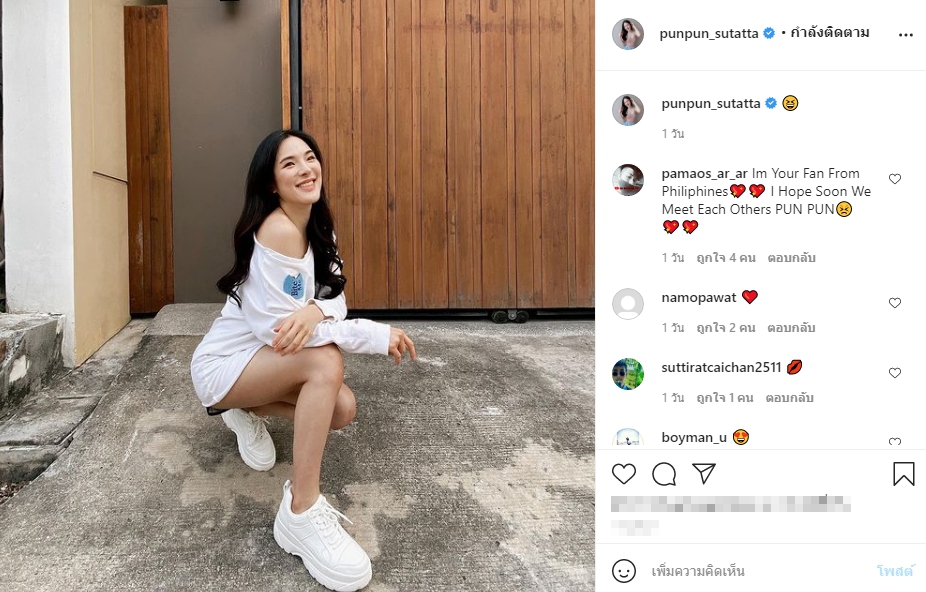Click the กำลังติดตาม following button
The width and height of the screenshot is (926, 592).
(830, 32)
